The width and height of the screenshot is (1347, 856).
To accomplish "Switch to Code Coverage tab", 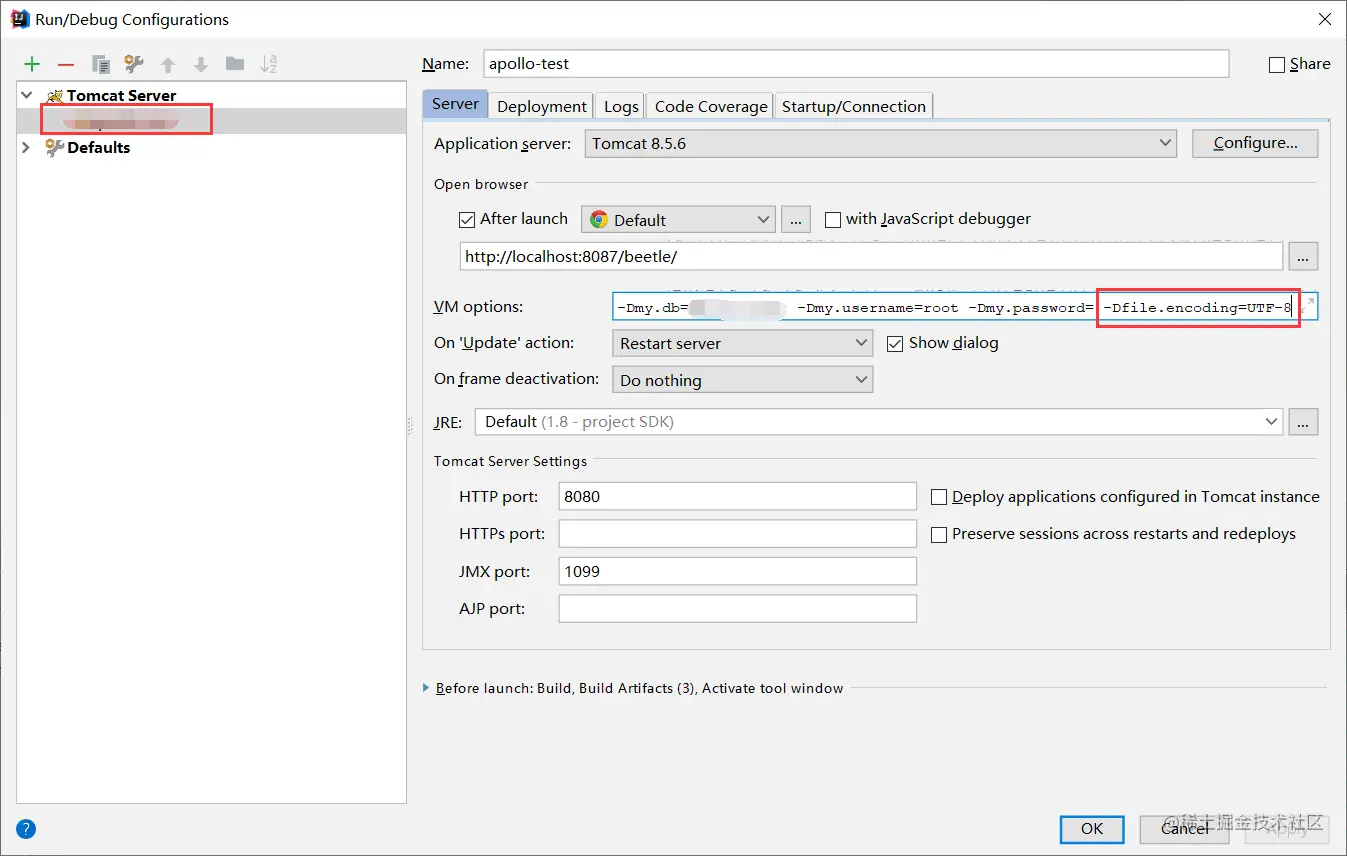I will (711, 106).
